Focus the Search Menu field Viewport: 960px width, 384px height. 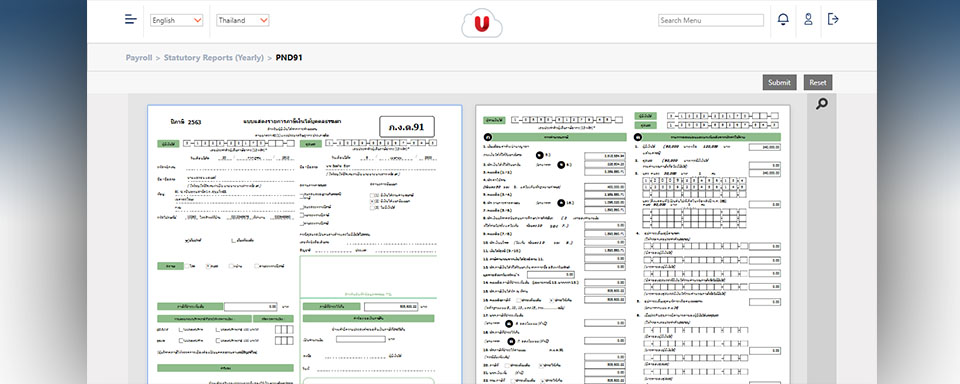tap(711, 20)
